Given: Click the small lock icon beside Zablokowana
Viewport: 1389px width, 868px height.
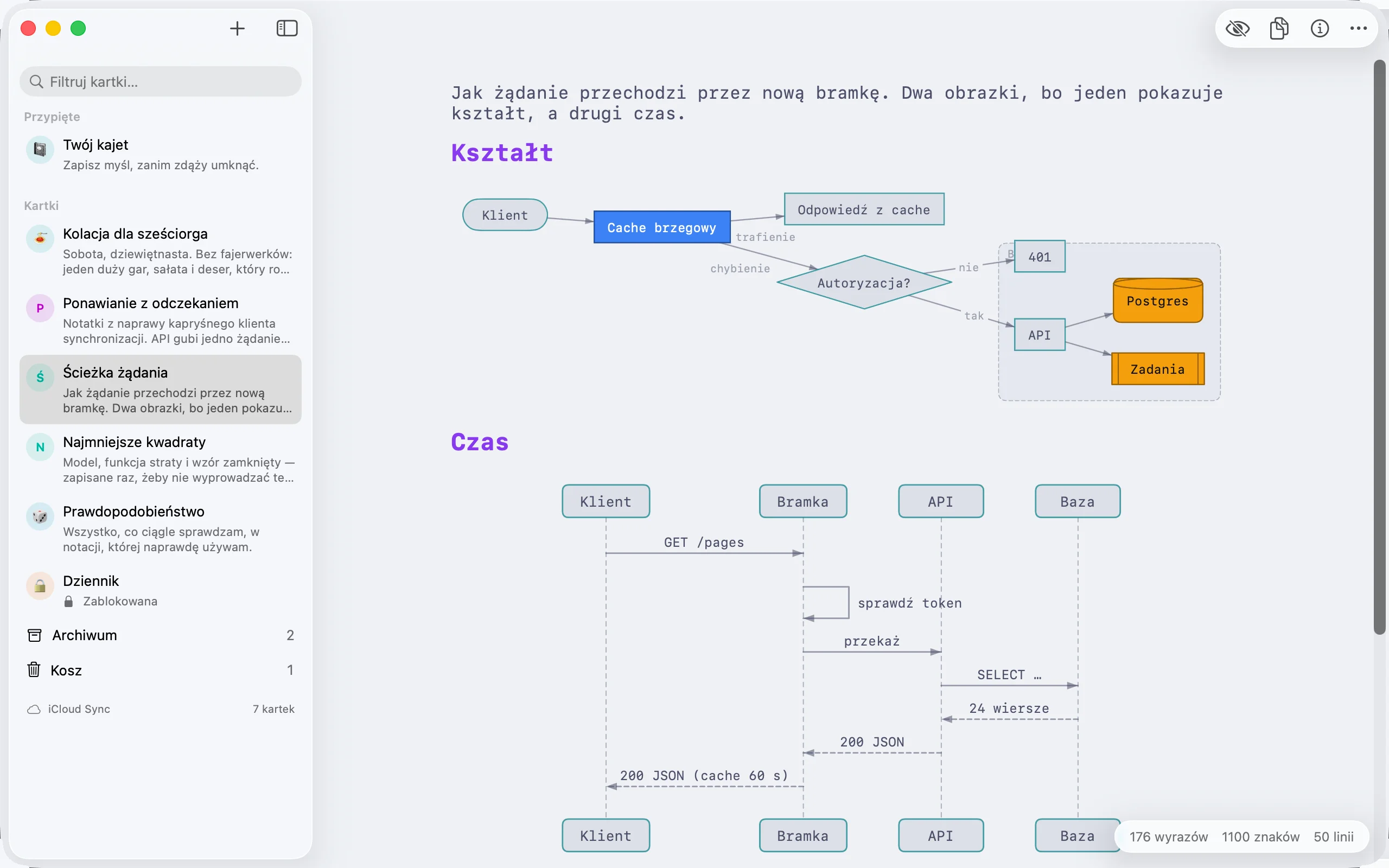Looking at the screenshot, I should click(68, 601).
